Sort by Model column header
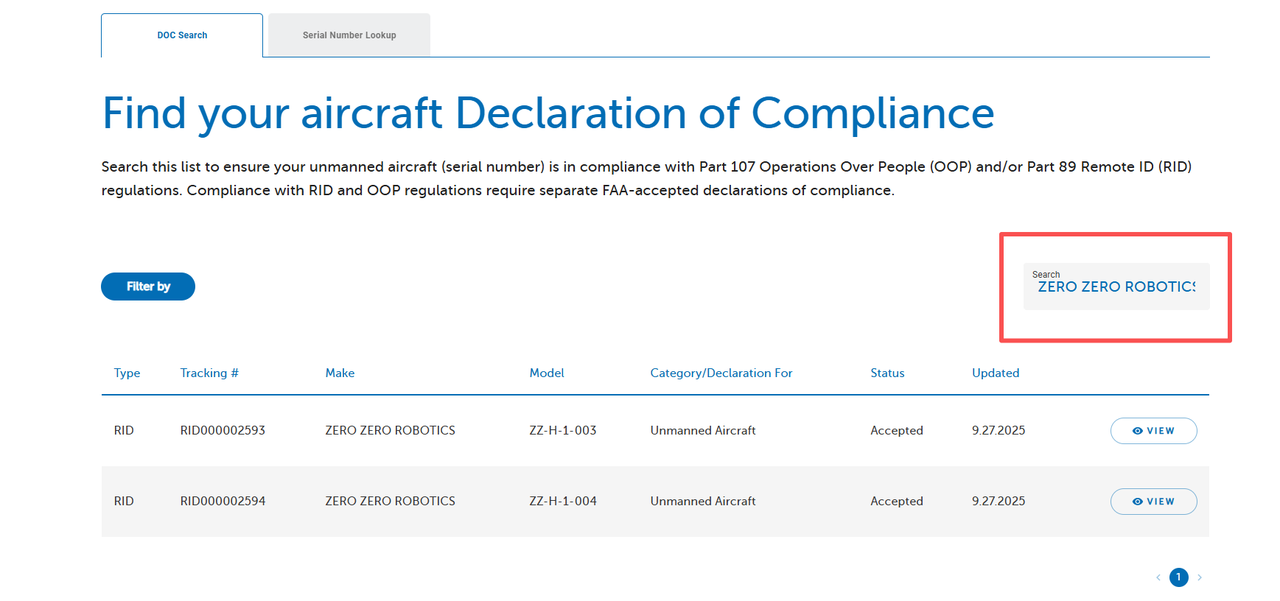Viewport: 1280px width, 601px height. tap(547, 373)
